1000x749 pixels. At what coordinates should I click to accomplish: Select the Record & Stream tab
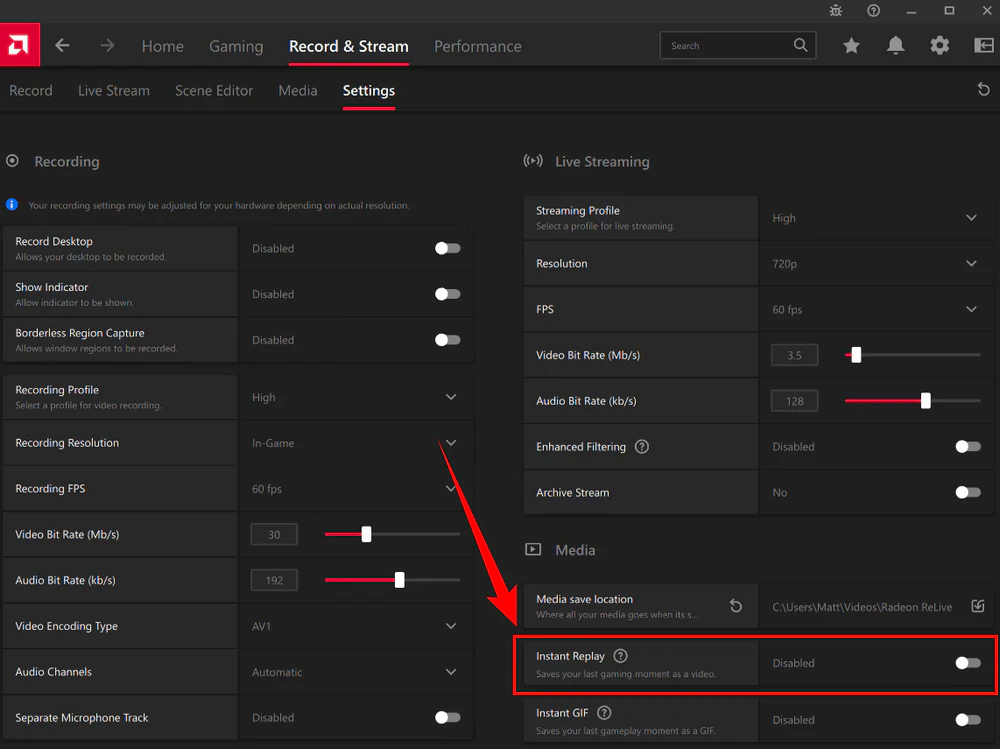349,46
